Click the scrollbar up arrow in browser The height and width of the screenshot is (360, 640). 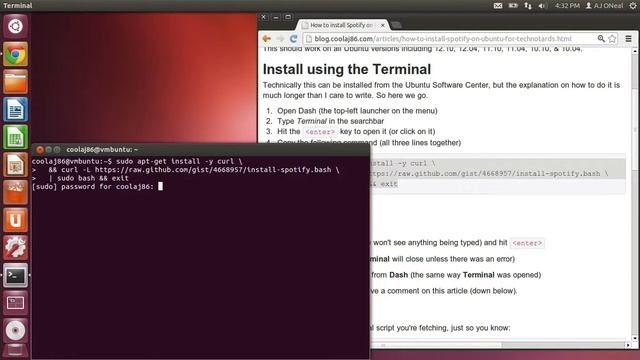(x=635, y=51)
